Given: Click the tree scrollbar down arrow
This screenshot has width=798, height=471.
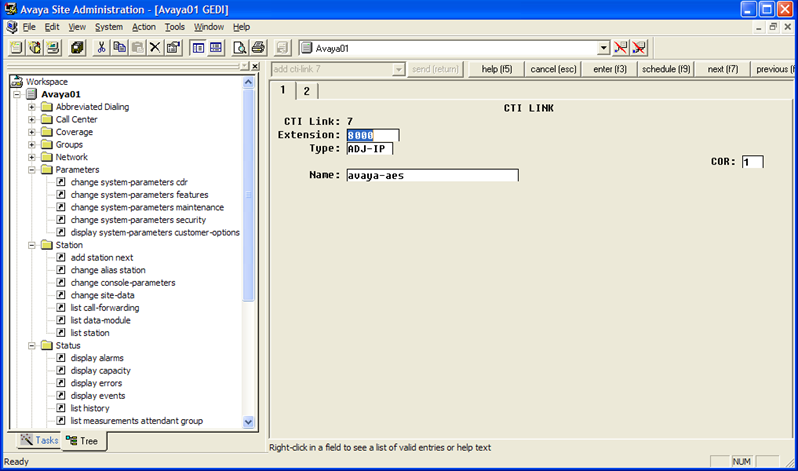Looking at the screenshot, I should click(x=248, y=422).
